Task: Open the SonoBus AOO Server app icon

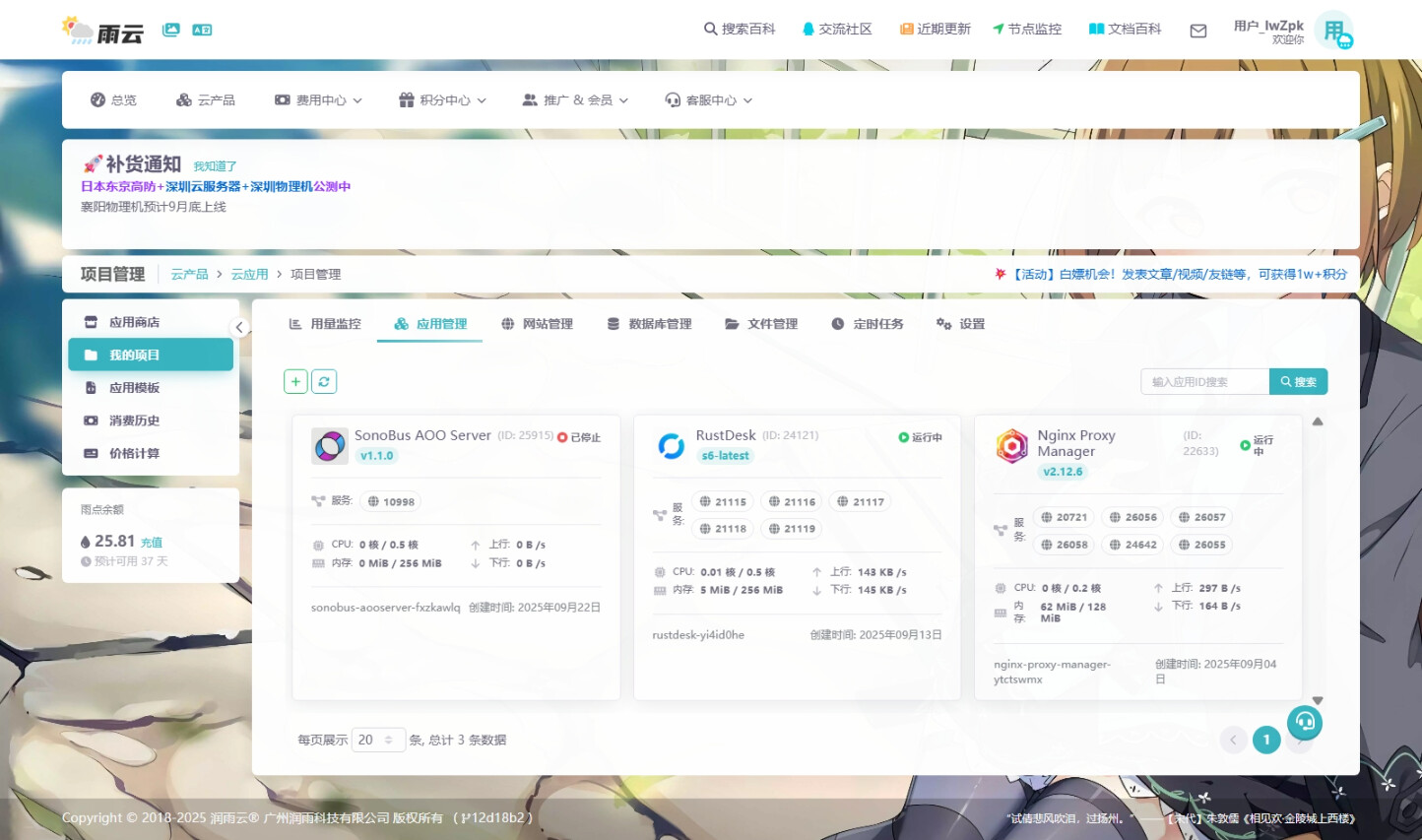Action: [x=329, y=446]
